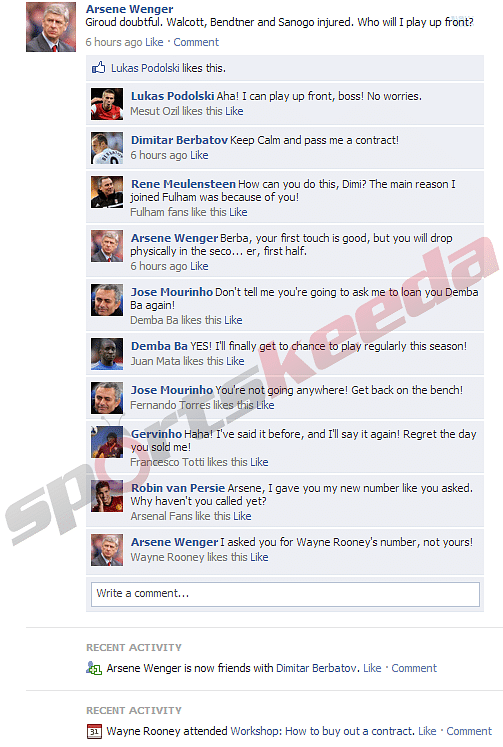503x747 pixels.
Task: Click the thumbs-up icon beside Lukas Podolski likes this
Action: [99, 68]
